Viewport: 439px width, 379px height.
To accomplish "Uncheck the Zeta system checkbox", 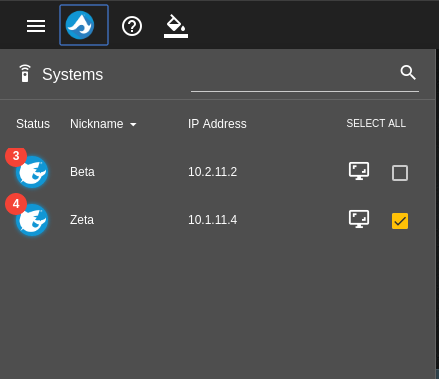I will point(400,221).
